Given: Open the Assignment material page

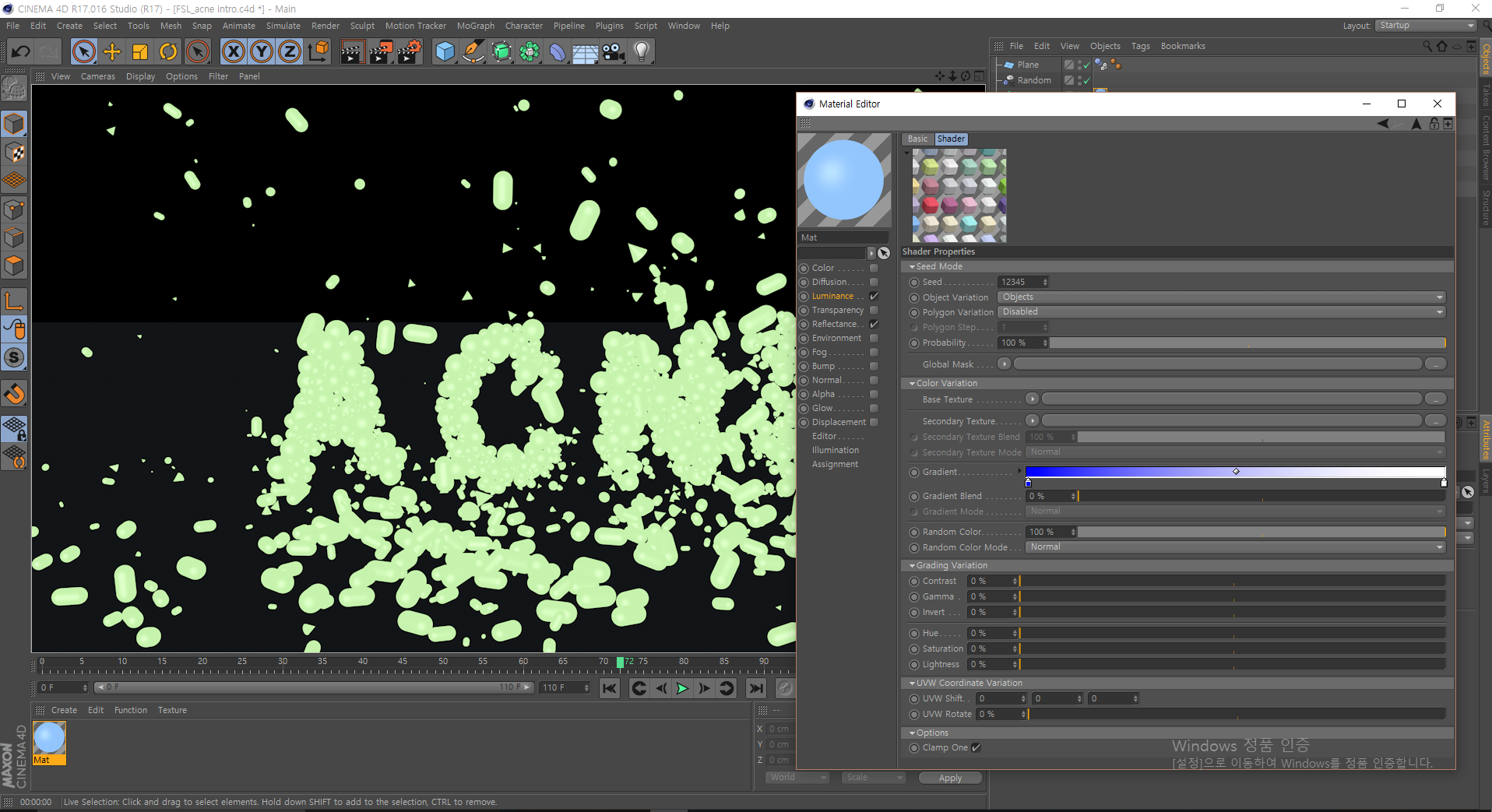Looking at the screenshot, I should [835, 465].
